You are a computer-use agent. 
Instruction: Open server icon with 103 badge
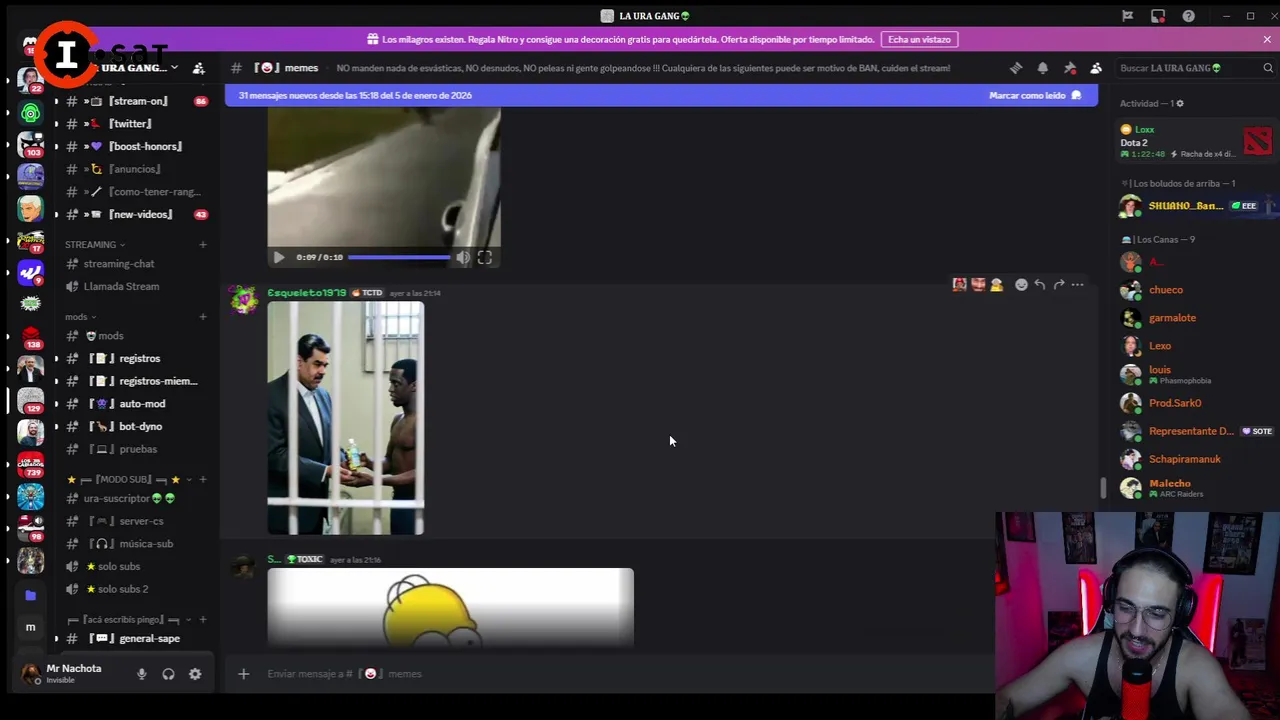click(30, 144)
